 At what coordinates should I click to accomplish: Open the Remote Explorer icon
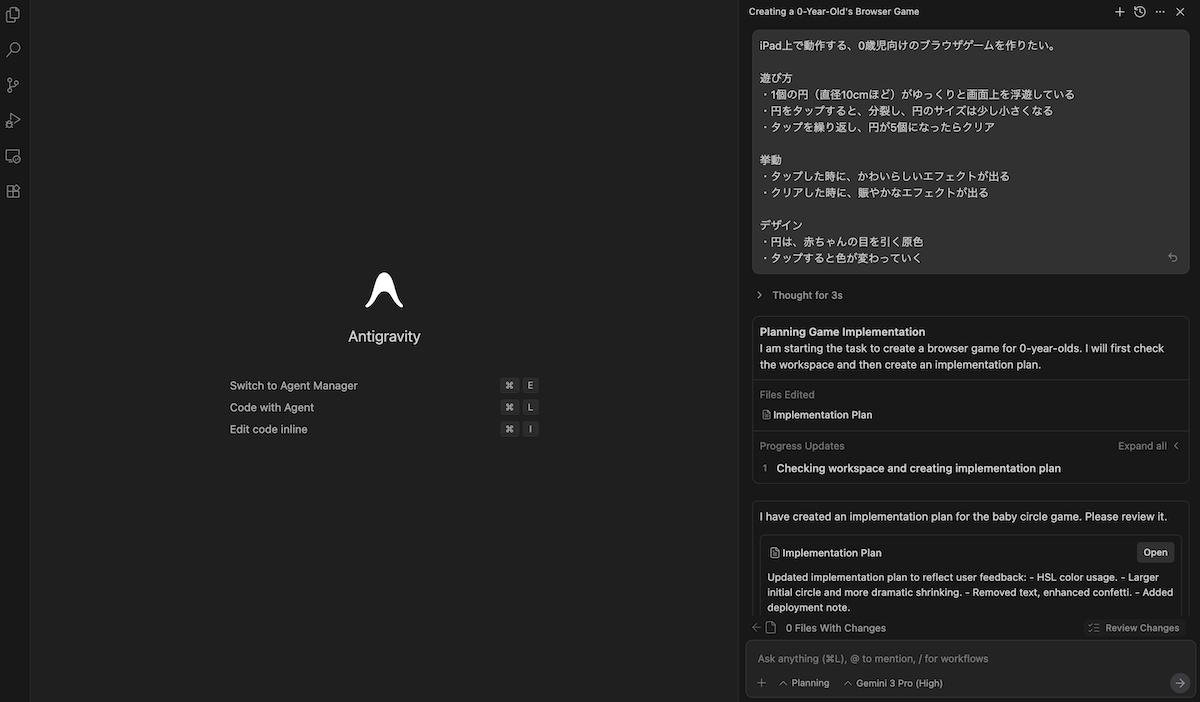pos(13,156)
